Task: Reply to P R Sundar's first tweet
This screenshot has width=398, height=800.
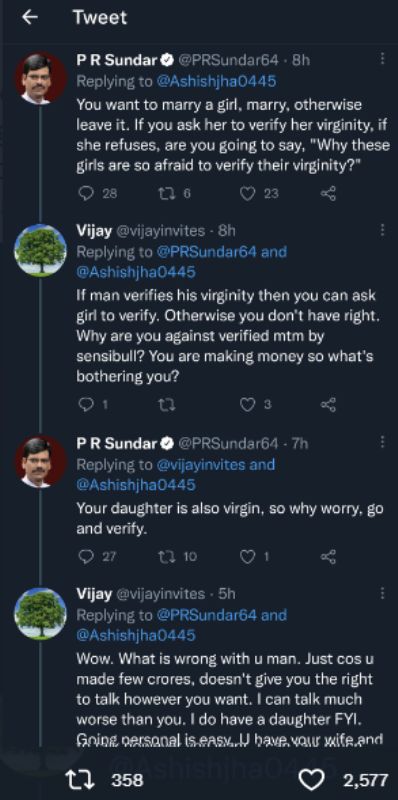Action: click(x=88, y=194)
